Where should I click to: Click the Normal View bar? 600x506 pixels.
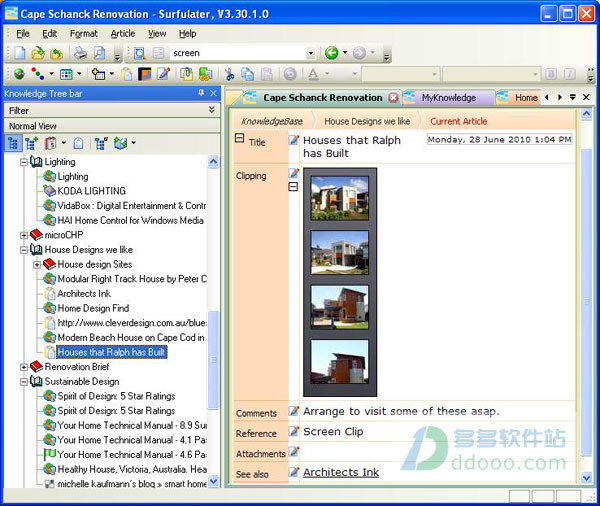[x=112, y=126]
